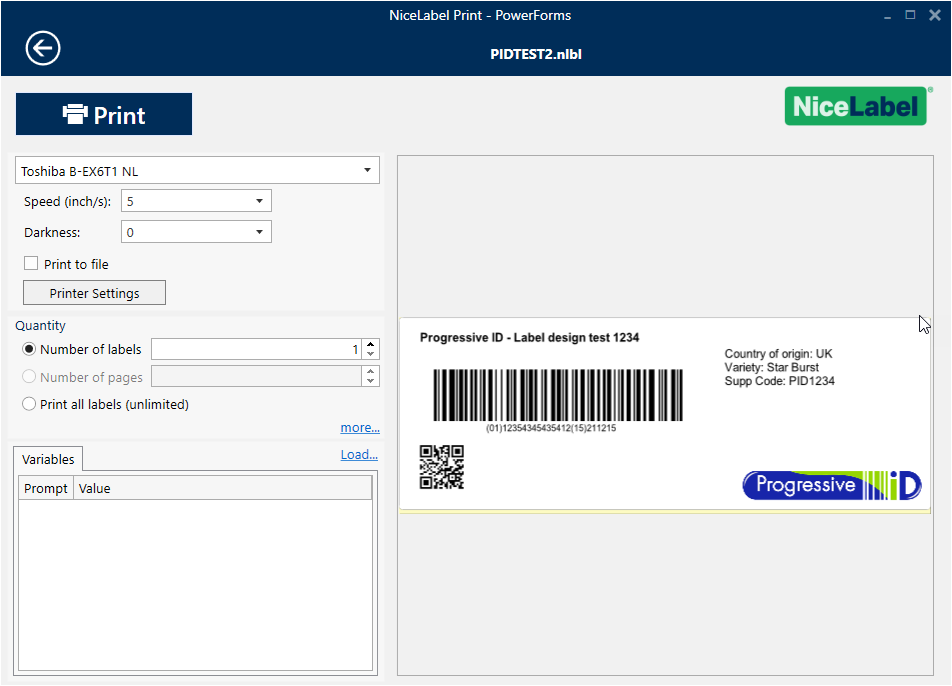Click the Prompt column header
952x686 pixels.
[x=46, y=488]
